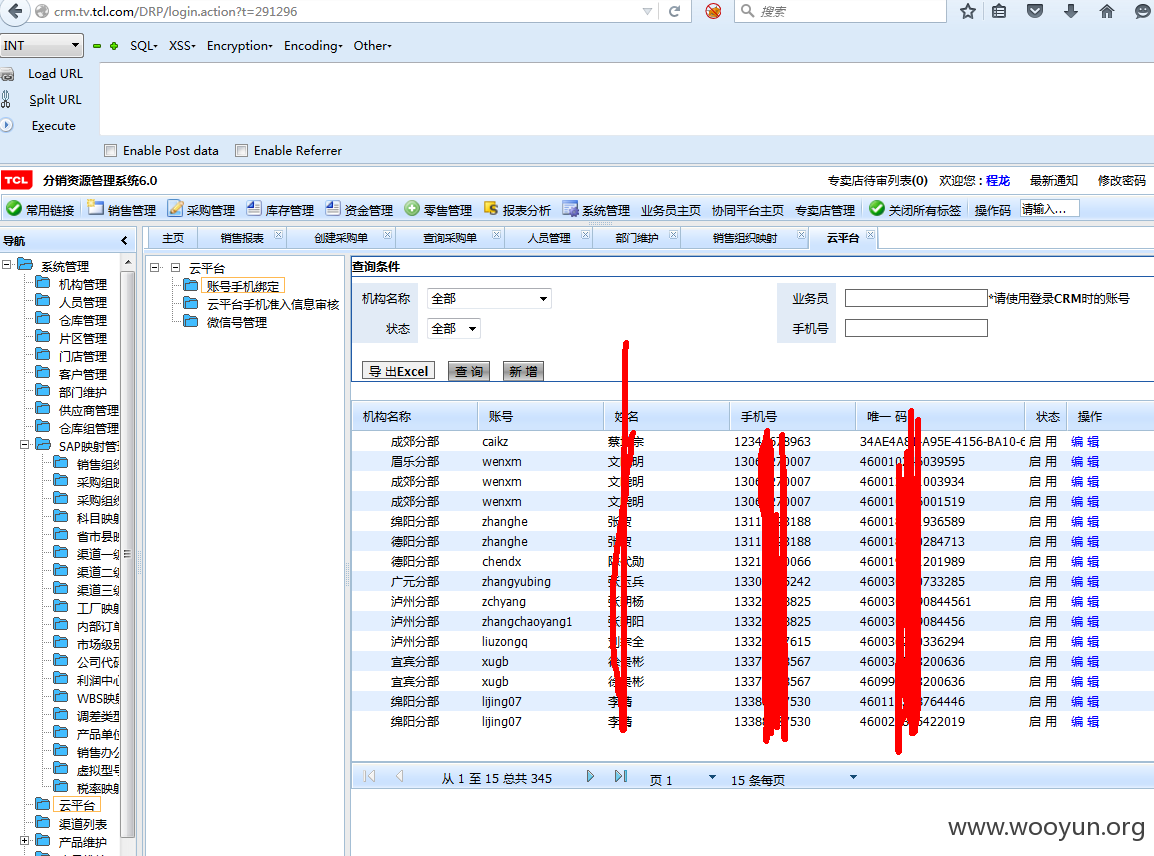Open 销售管理 toolbar menu
This screenshot has width=1154, height=856.
click(x=122, y=210)
